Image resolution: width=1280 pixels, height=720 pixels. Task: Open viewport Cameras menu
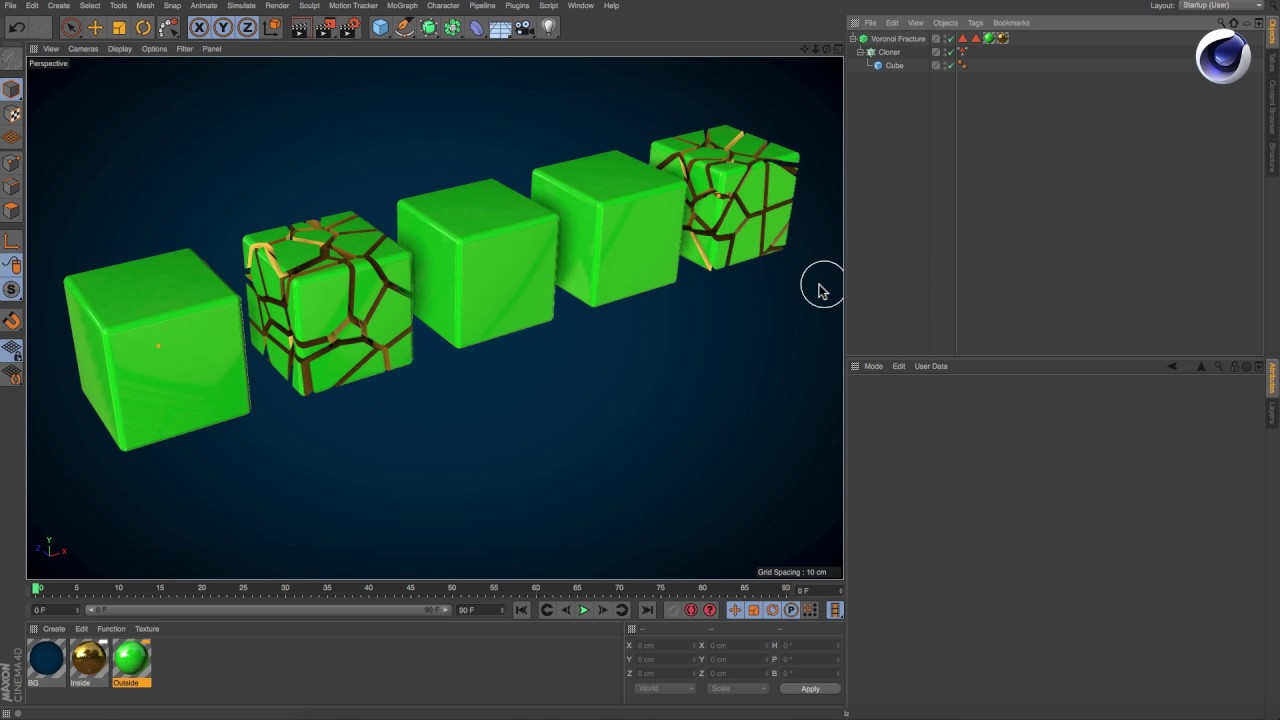pos(83,49)
